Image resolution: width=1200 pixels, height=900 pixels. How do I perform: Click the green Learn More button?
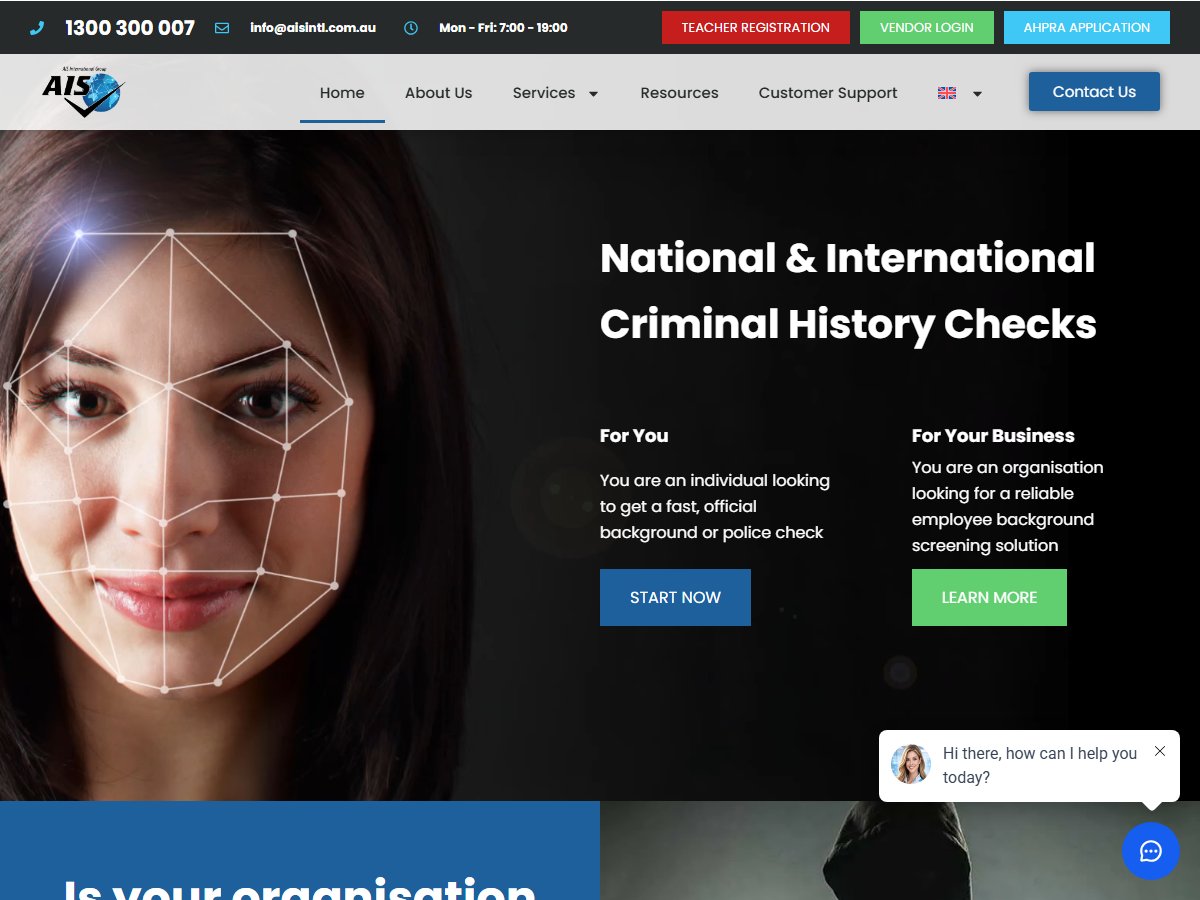click(x=989, y=598)
